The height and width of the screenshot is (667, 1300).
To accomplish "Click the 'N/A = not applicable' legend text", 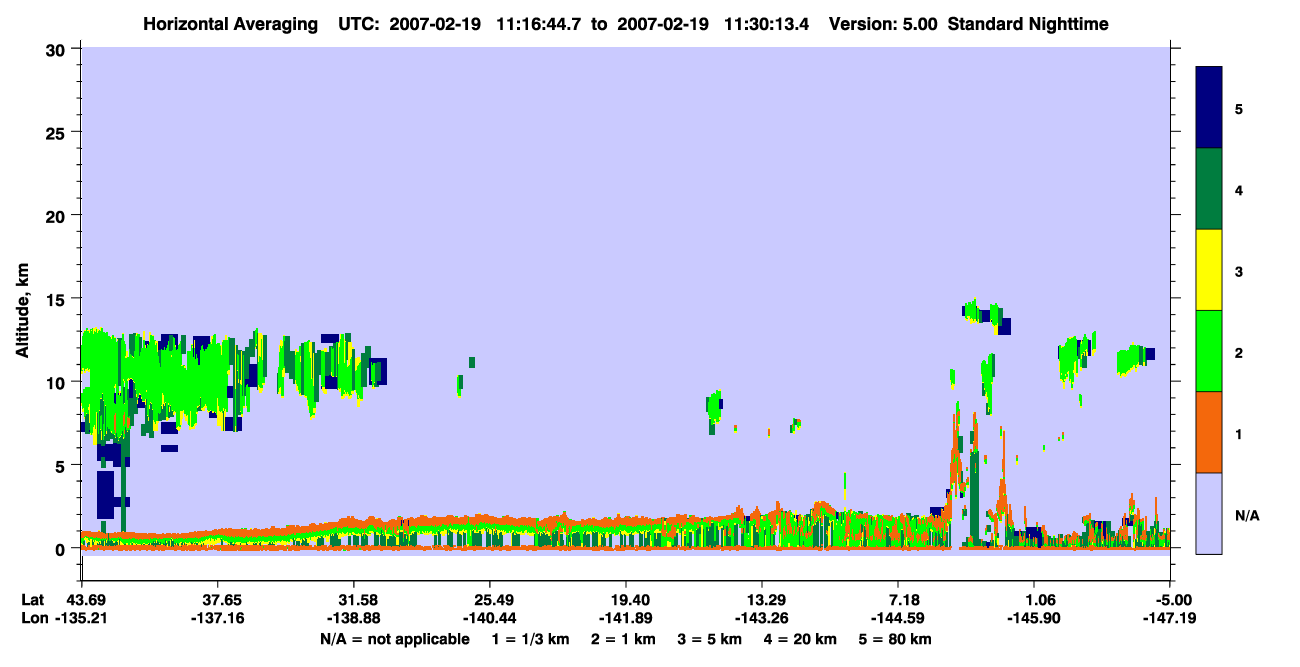I will [394, 639].
